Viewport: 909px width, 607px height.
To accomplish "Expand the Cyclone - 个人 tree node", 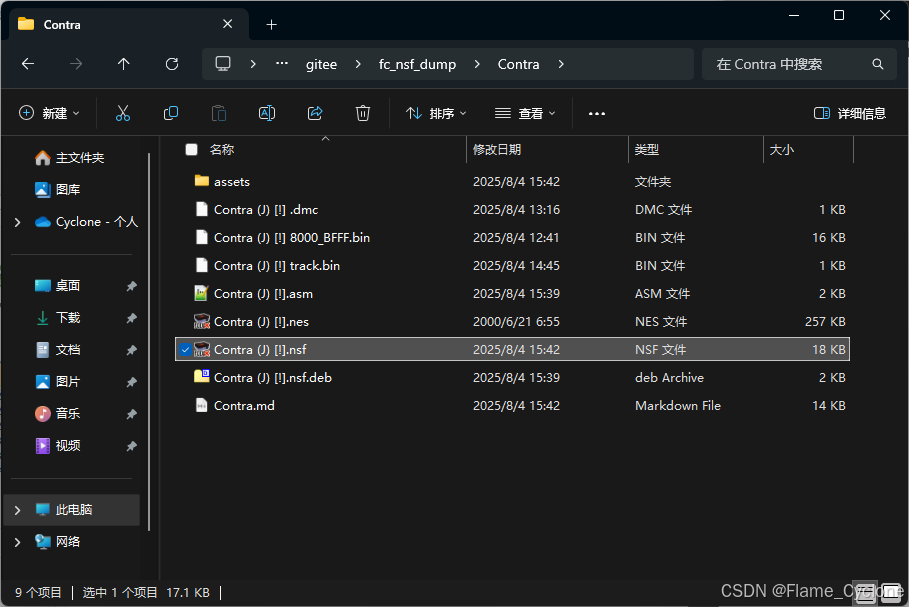I will (x=17, y=222).
